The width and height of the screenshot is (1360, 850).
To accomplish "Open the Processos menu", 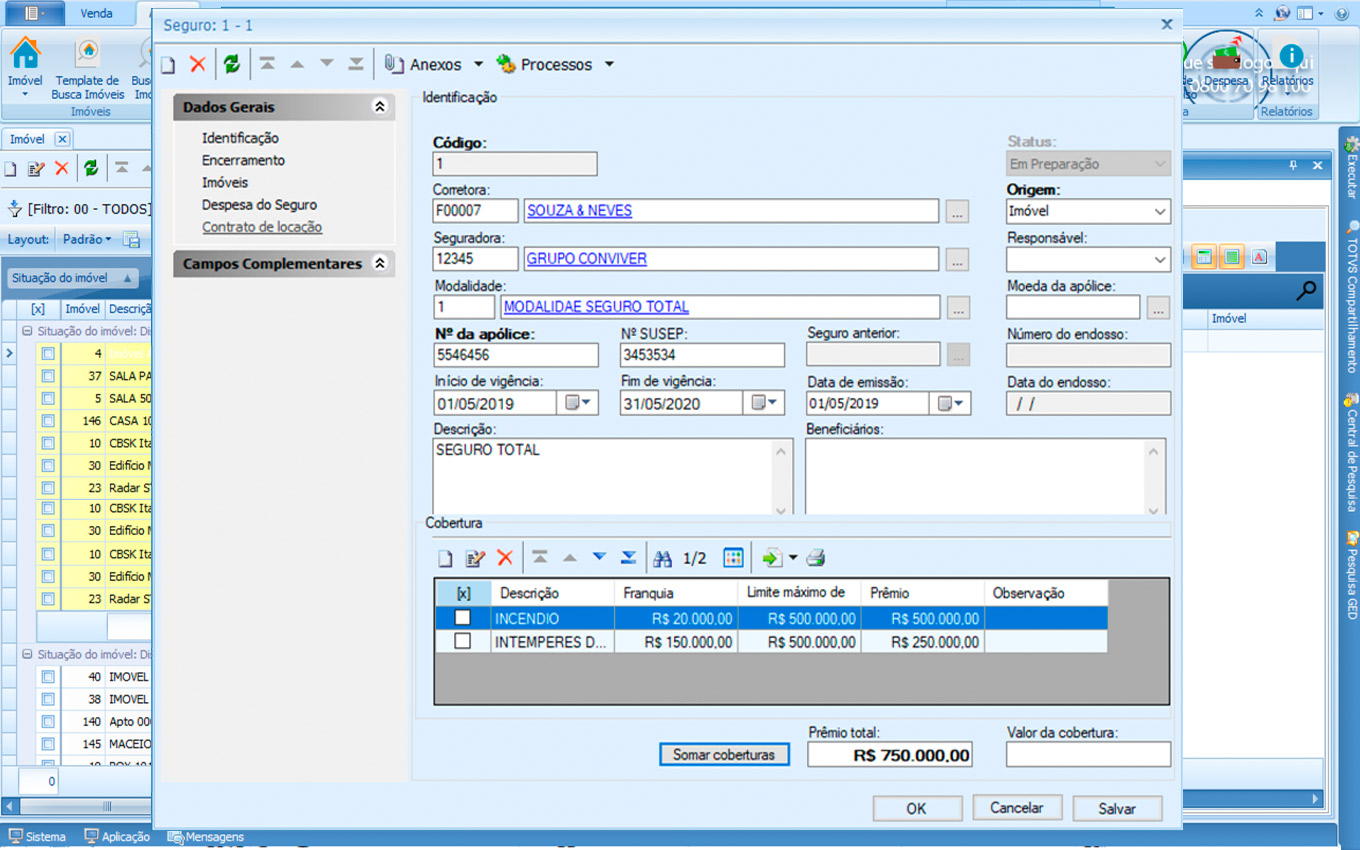I will click(x=555, y=64).
